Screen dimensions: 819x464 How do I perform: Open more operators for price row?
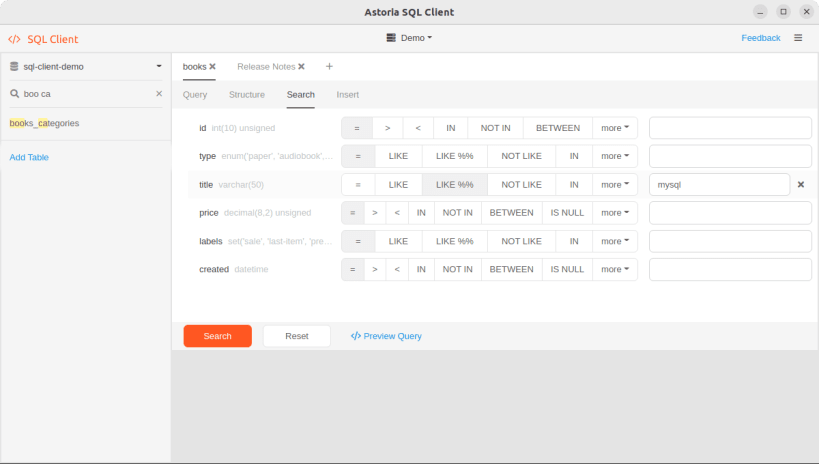coord(615,213)
